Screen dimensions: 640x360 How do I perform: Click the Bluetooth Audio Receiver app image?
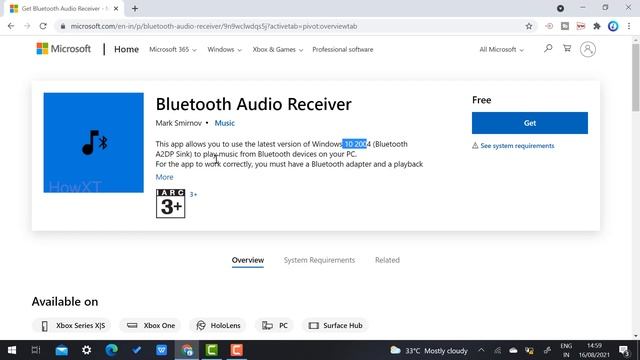click(x=93, y=142)
